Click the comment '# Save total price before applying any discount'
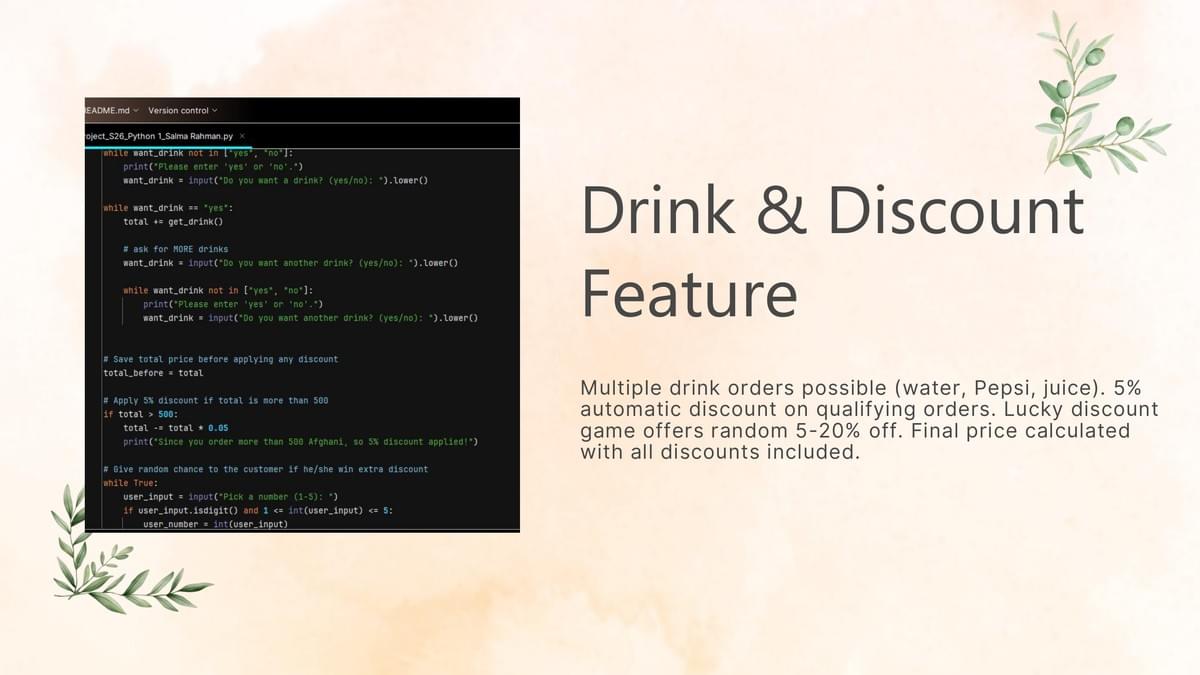 tap(220, 359)
